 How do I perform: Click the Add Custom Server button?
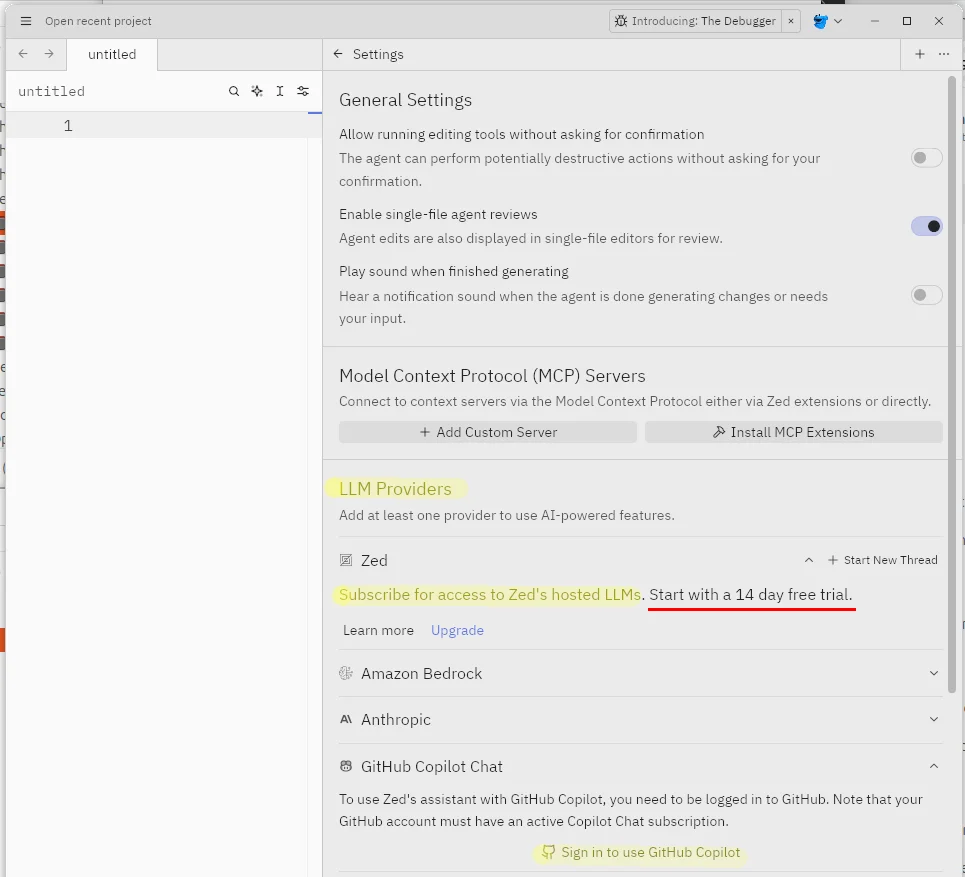pyautogui.click(x=487, y=432)
